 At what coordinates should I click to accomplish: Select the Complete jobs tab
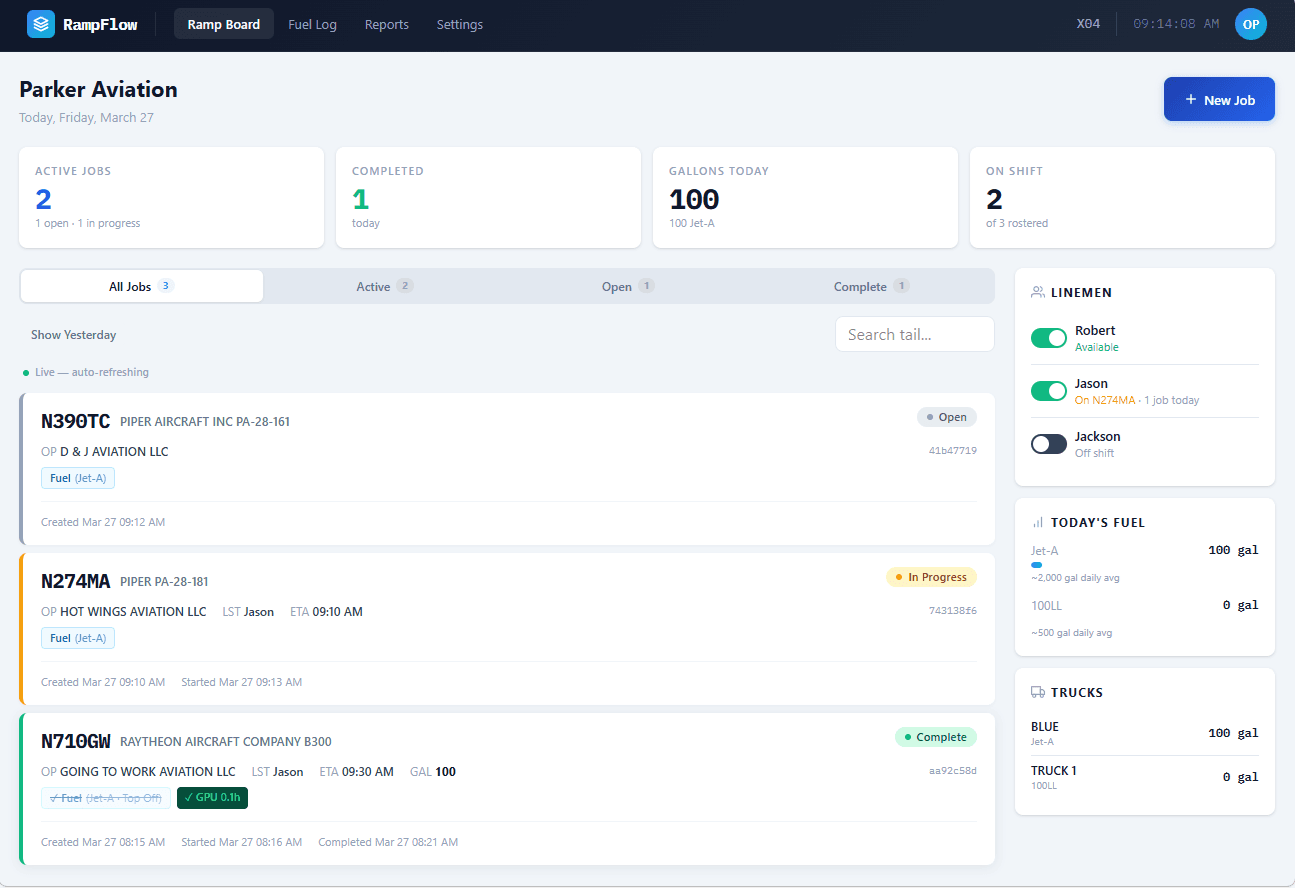pyautogui.click(x=871, y=287)
